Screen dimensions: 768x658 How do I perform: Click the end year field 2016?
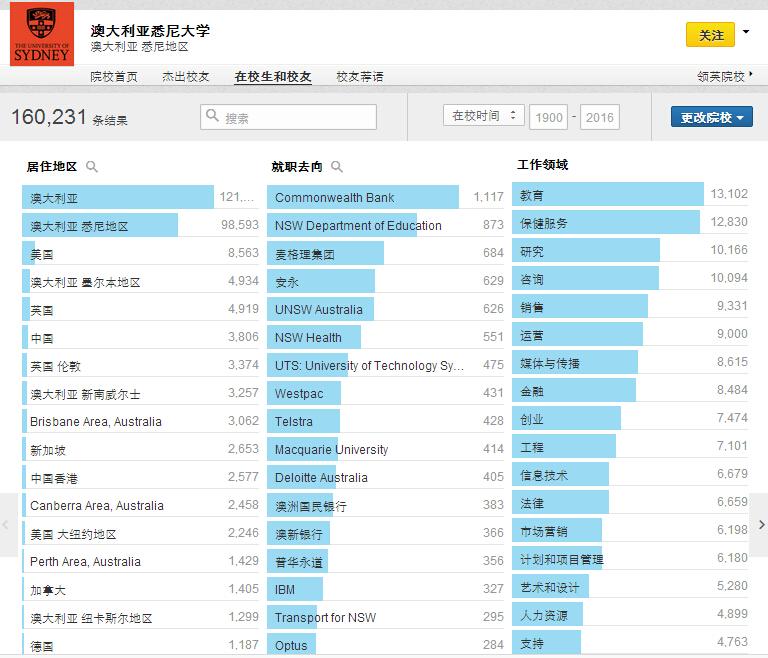(600, 117)
